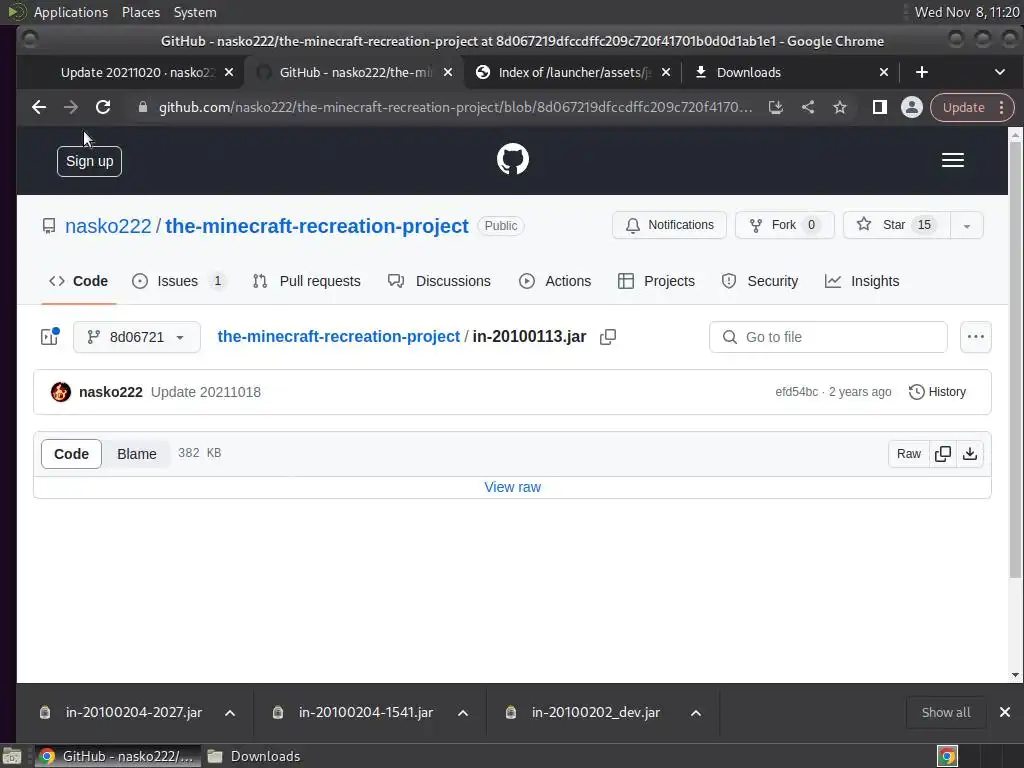Click the breadcrumb the-minecraft-recreation-project link
The image size is (1024, 768).
338,336
